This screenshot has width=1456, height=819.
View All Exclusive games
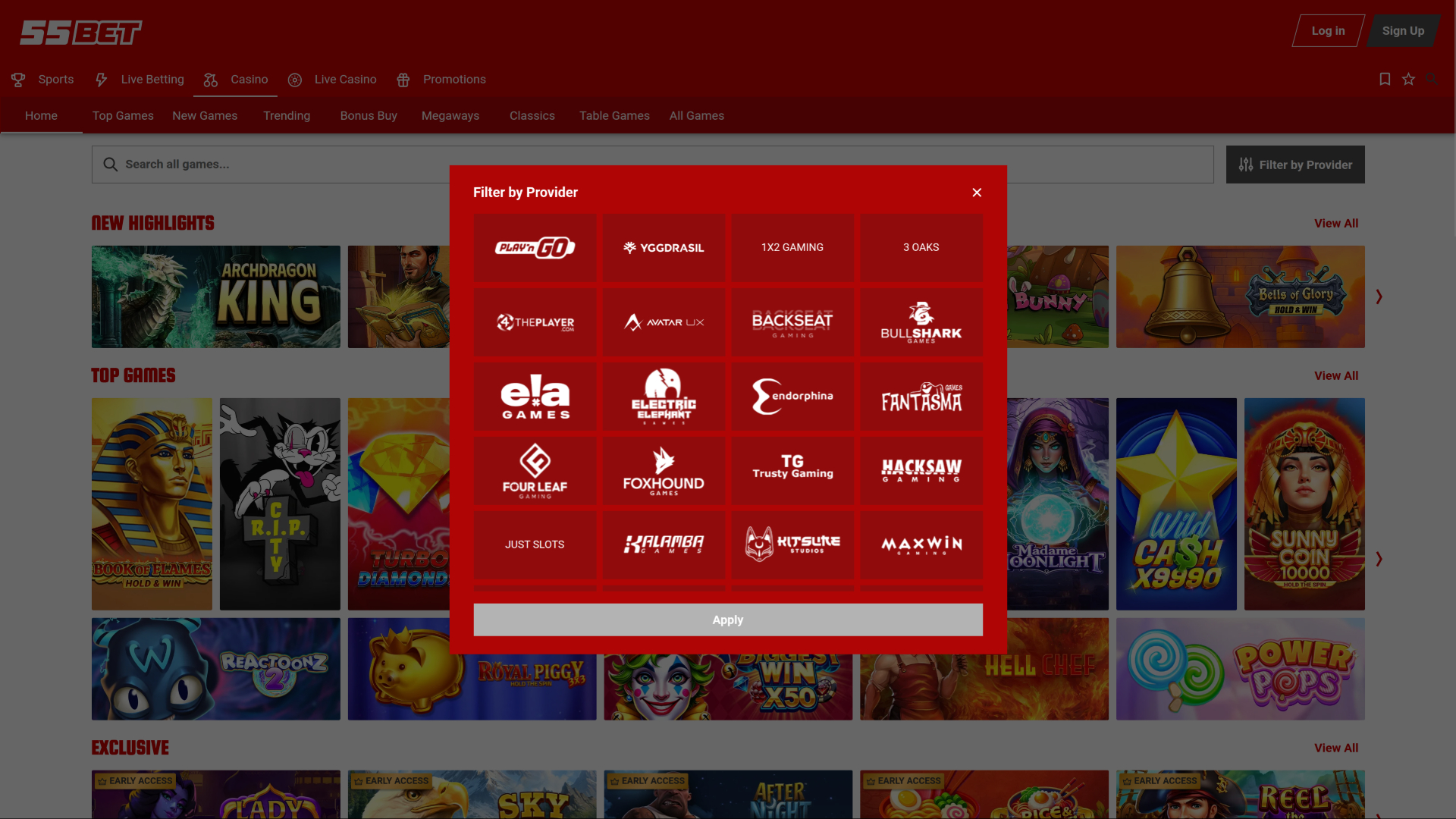click(x=1336, y=748)
